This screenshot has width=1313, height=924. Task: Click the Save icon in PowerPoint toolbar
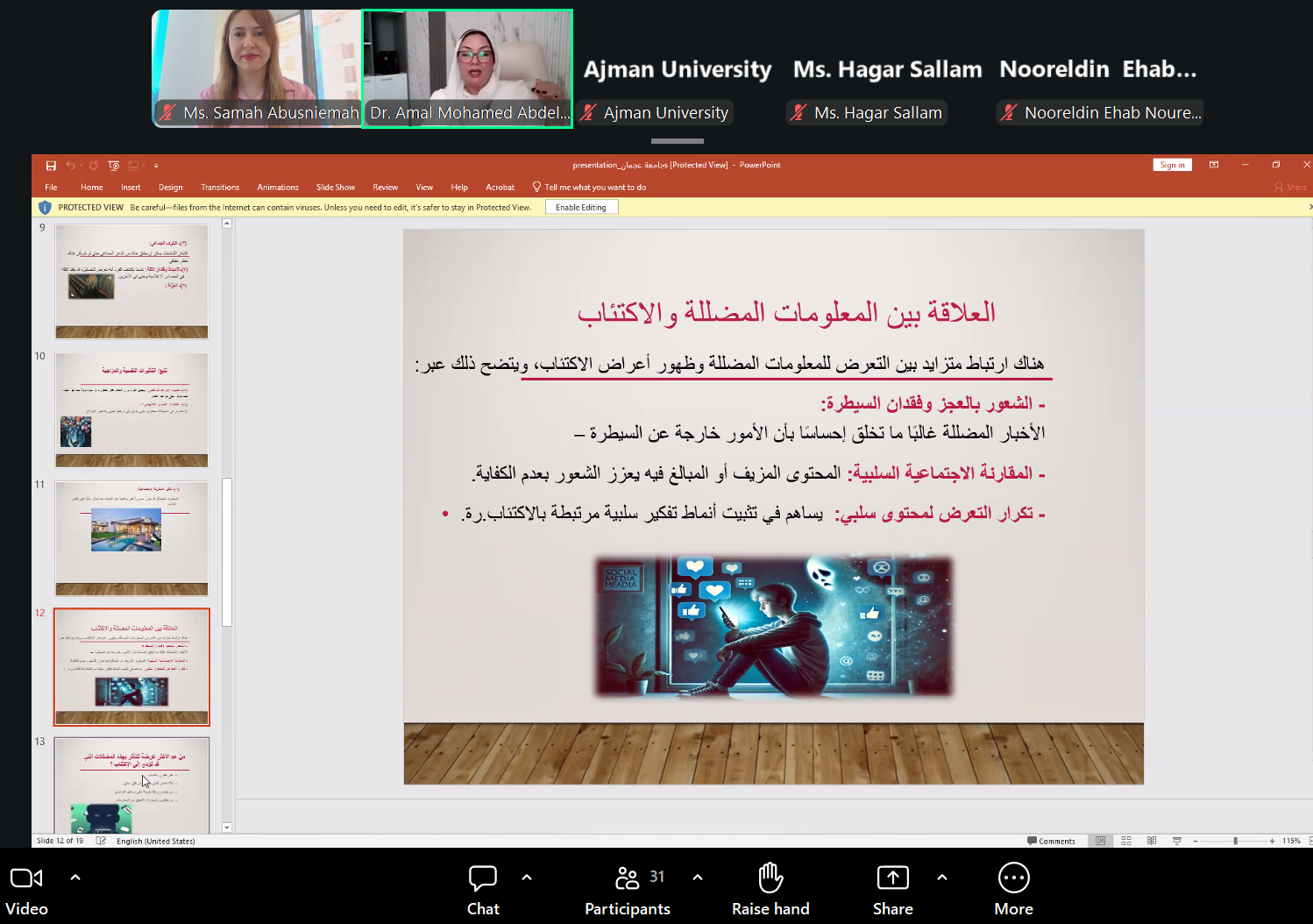tap(51, 166)
